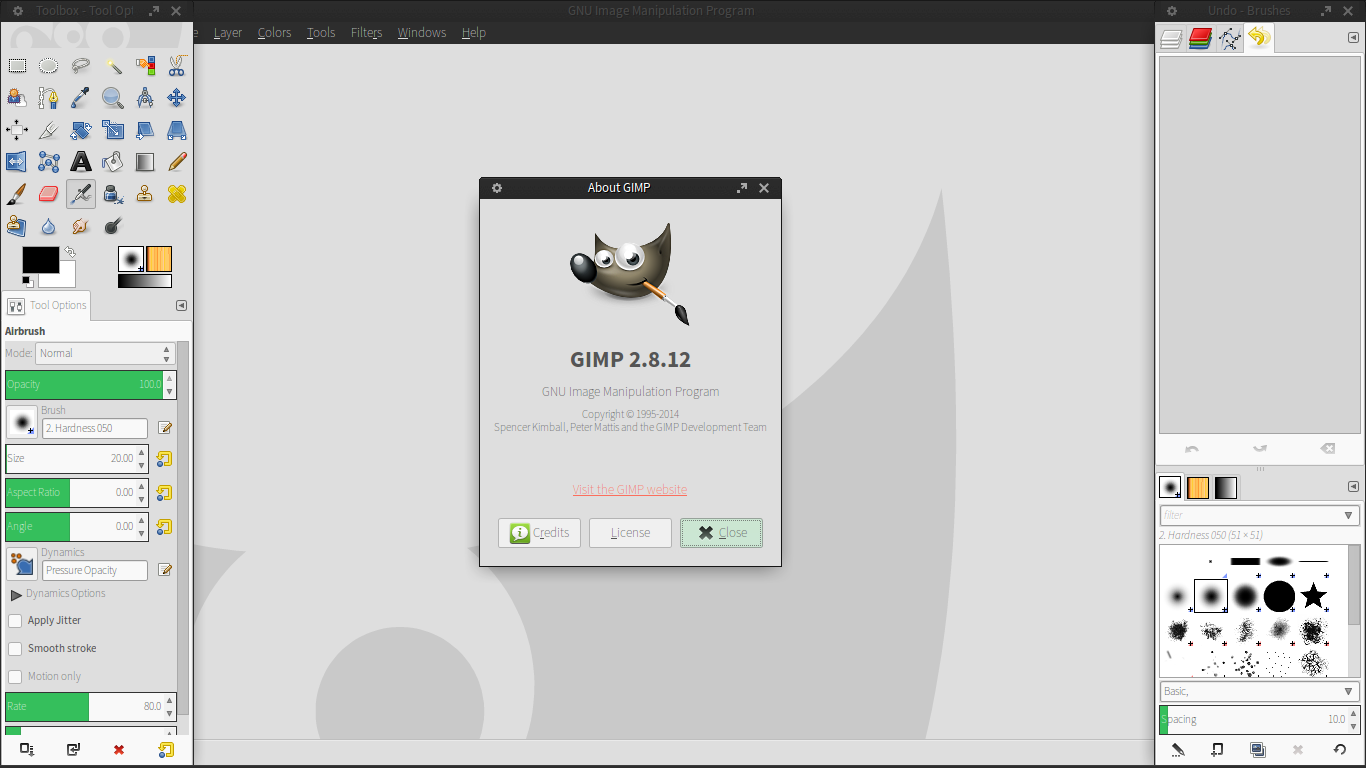Open the Help menu
1366x768 pixels.
pos(474,32)
